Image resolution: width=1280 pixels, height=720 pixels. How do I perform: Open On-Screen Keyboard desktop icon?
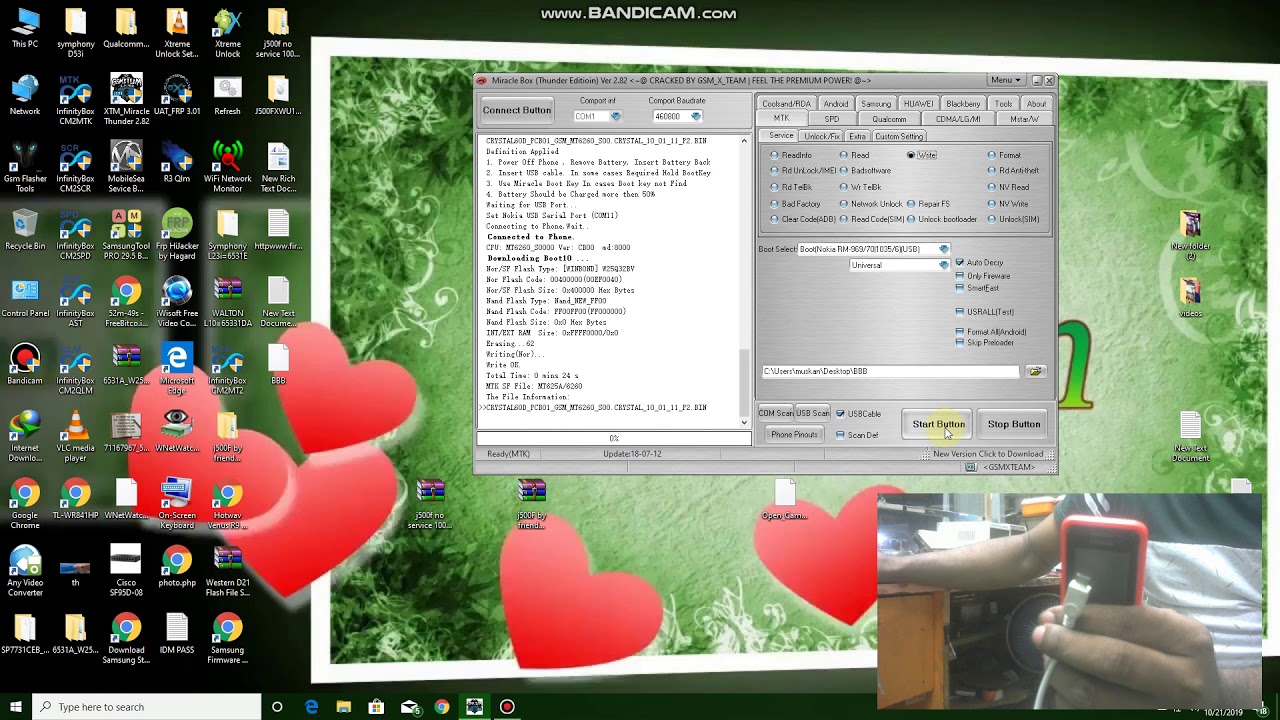point(177,505)
